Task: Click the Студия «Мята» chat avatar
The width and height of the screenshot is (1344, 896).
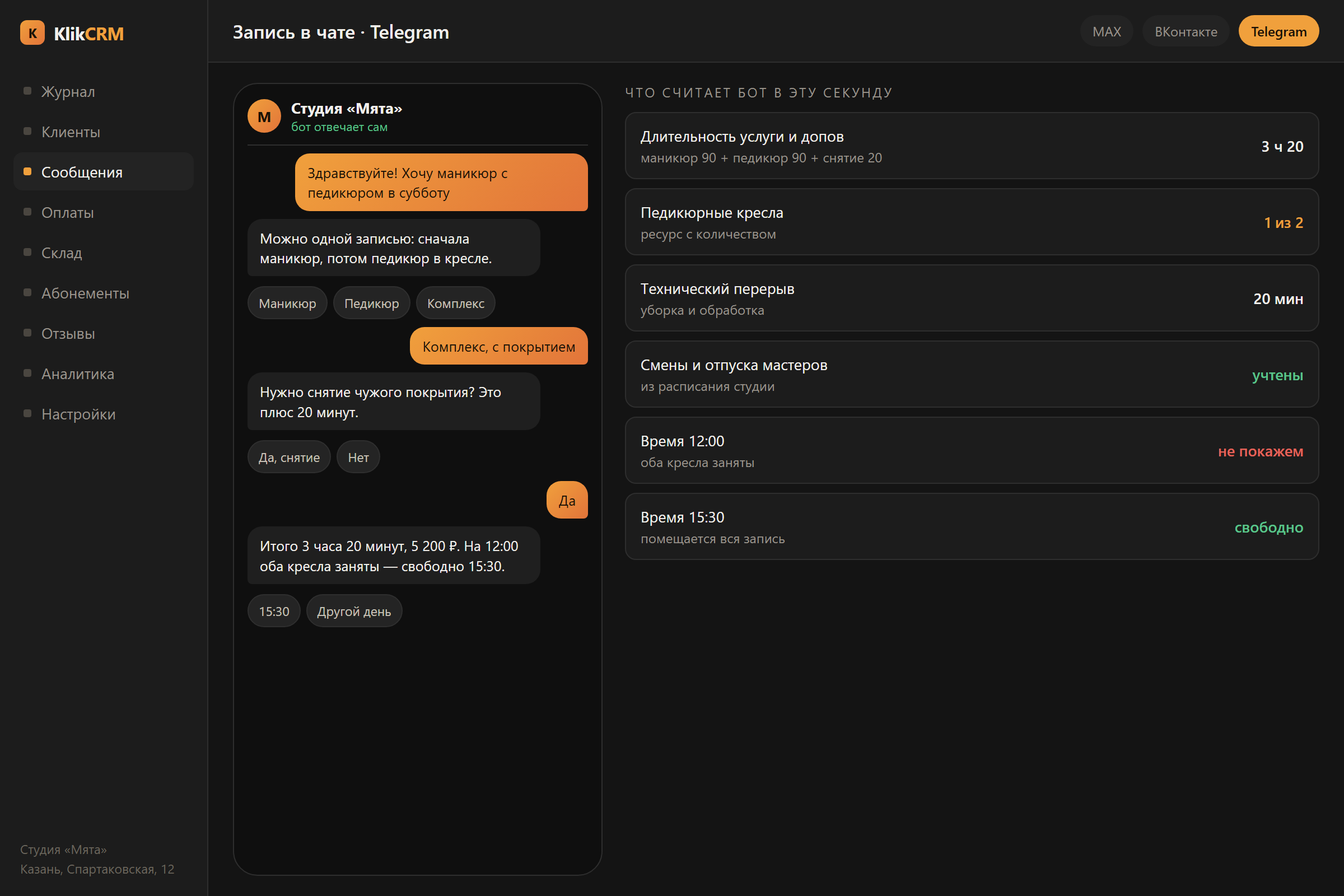Action: 264,116
